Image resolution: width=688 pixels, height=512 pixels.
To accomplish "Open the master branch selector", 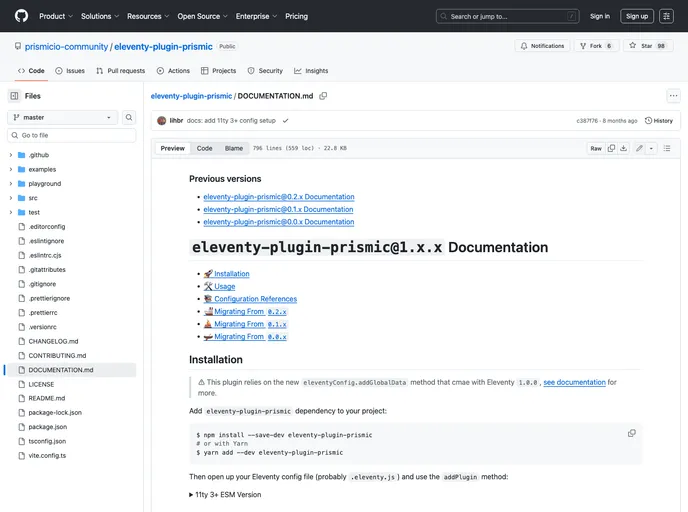I will (63, 117).
